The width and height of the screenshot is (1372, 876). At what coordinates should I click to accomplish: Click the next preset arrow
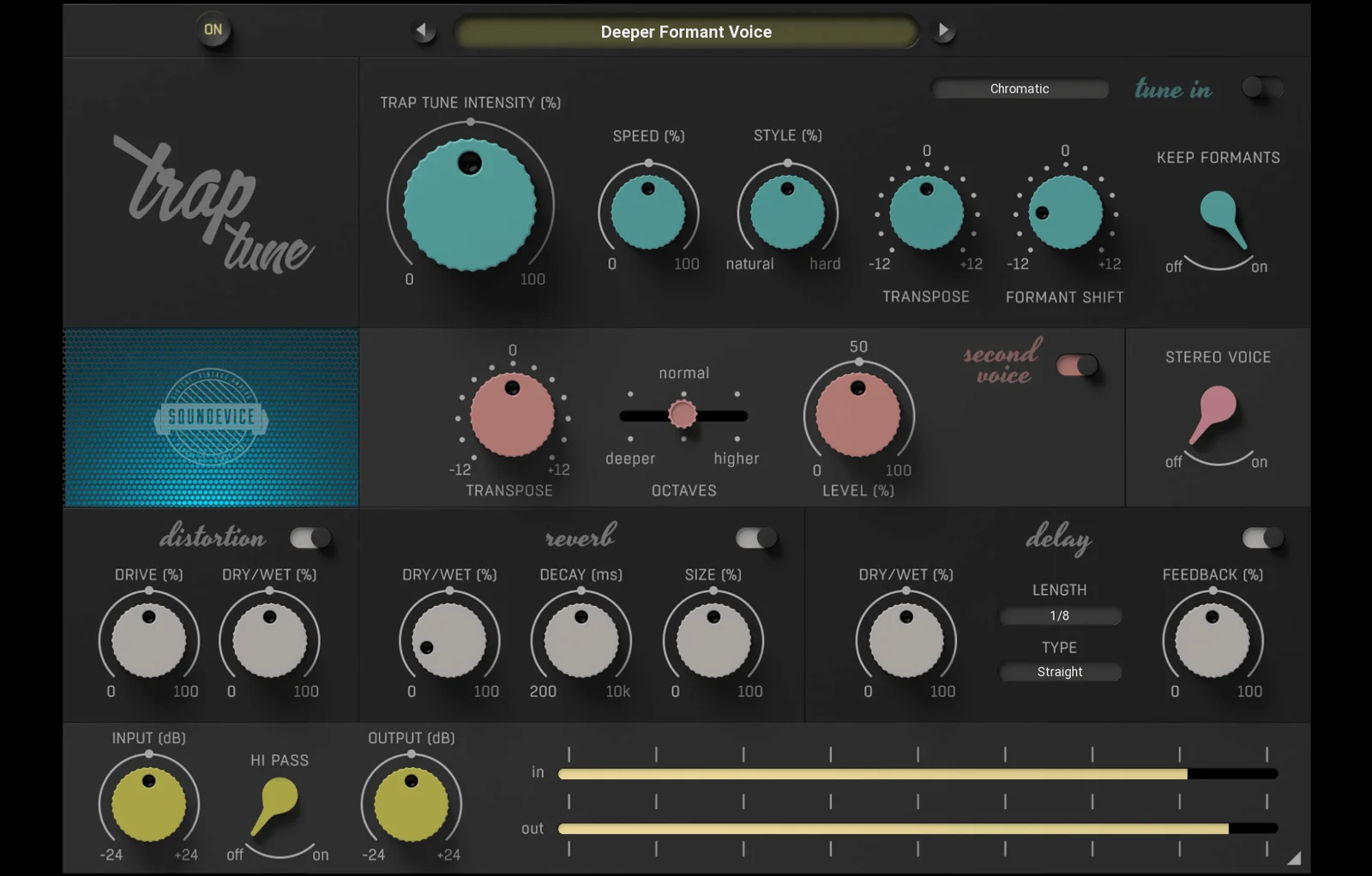tap(943, 32)
